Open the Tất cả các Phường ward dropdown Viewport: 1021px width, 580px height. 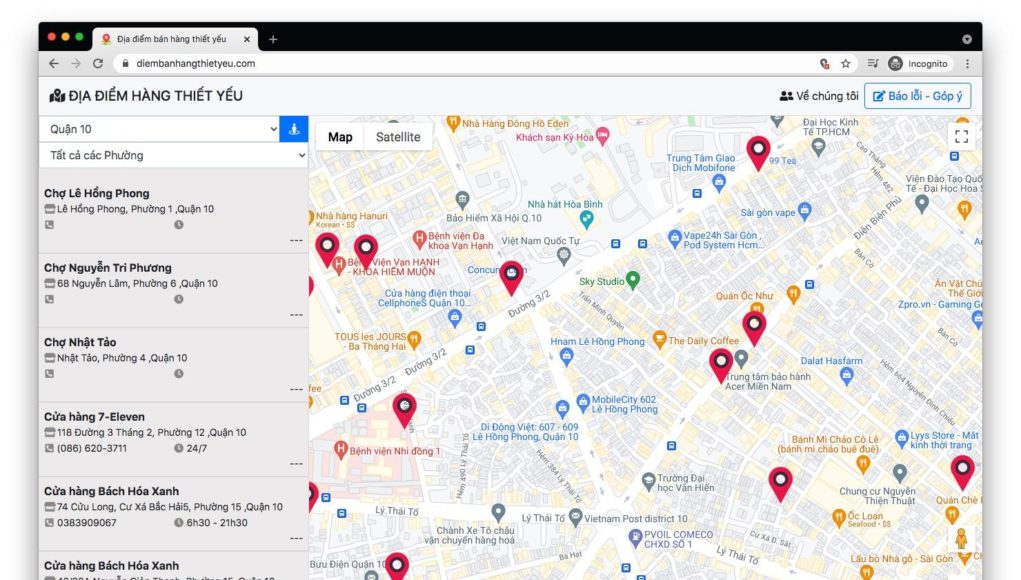coord(173,155)
